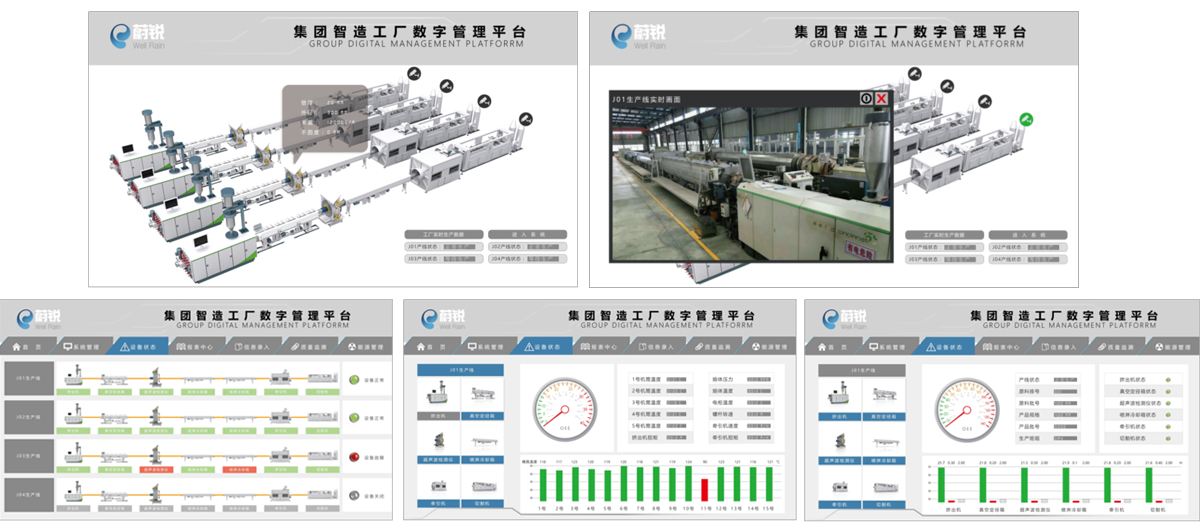Close the J01 live video popup

[x=881, y=98]
